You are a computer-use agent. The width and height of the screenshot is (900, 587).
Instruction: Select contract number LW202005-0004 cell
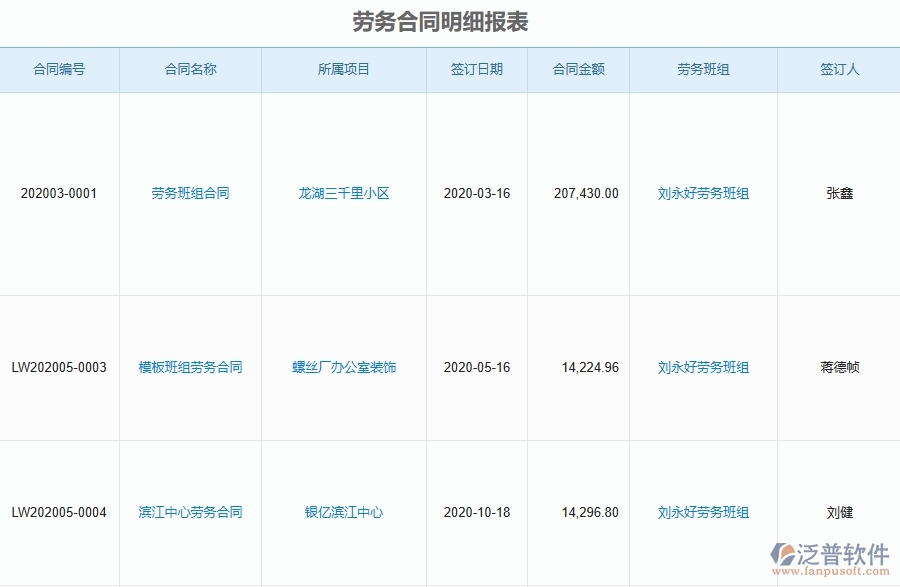point(59,511)
